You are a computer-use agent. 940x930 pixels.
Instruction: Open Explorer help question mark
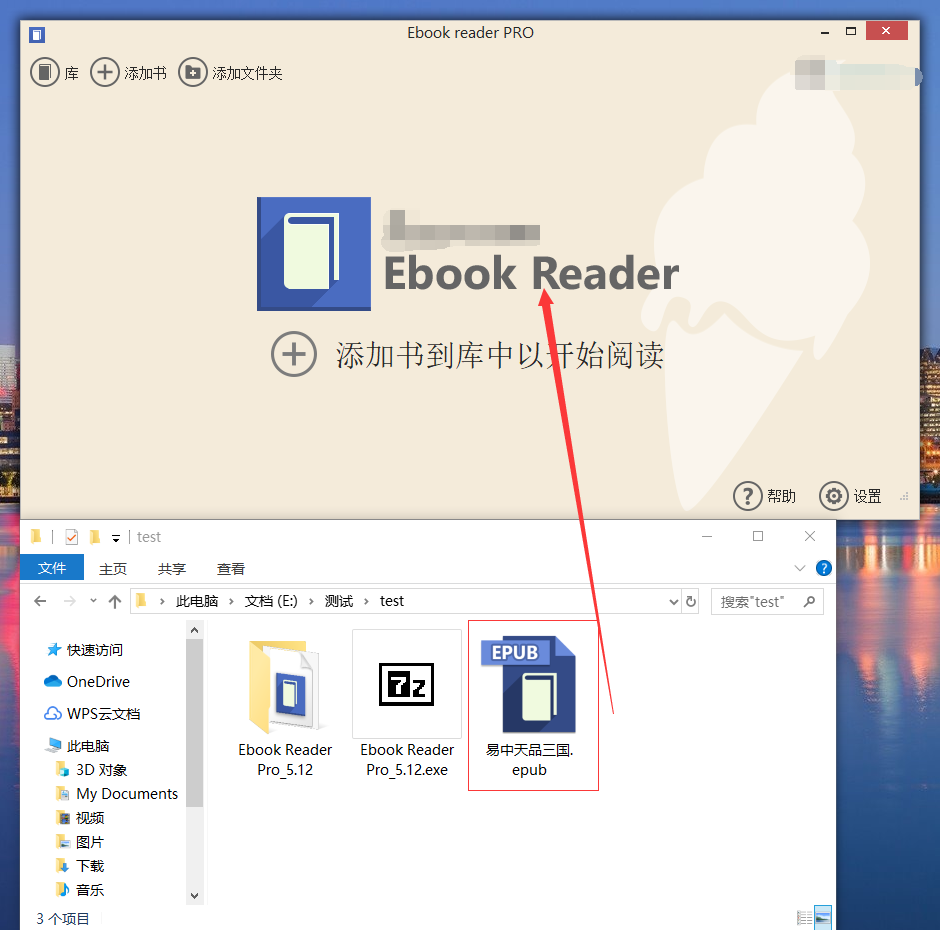824,568
